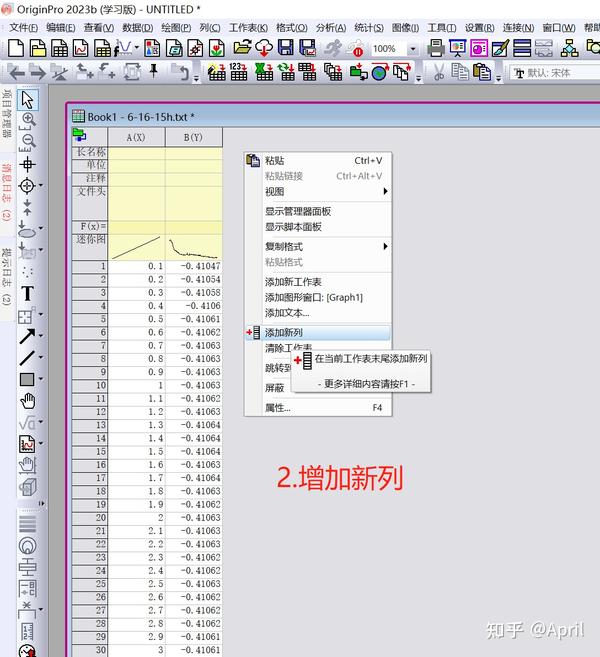Expand the 复制格式 submenu
Viewport: 600px width, 657px height.
[x=326, y=246]
